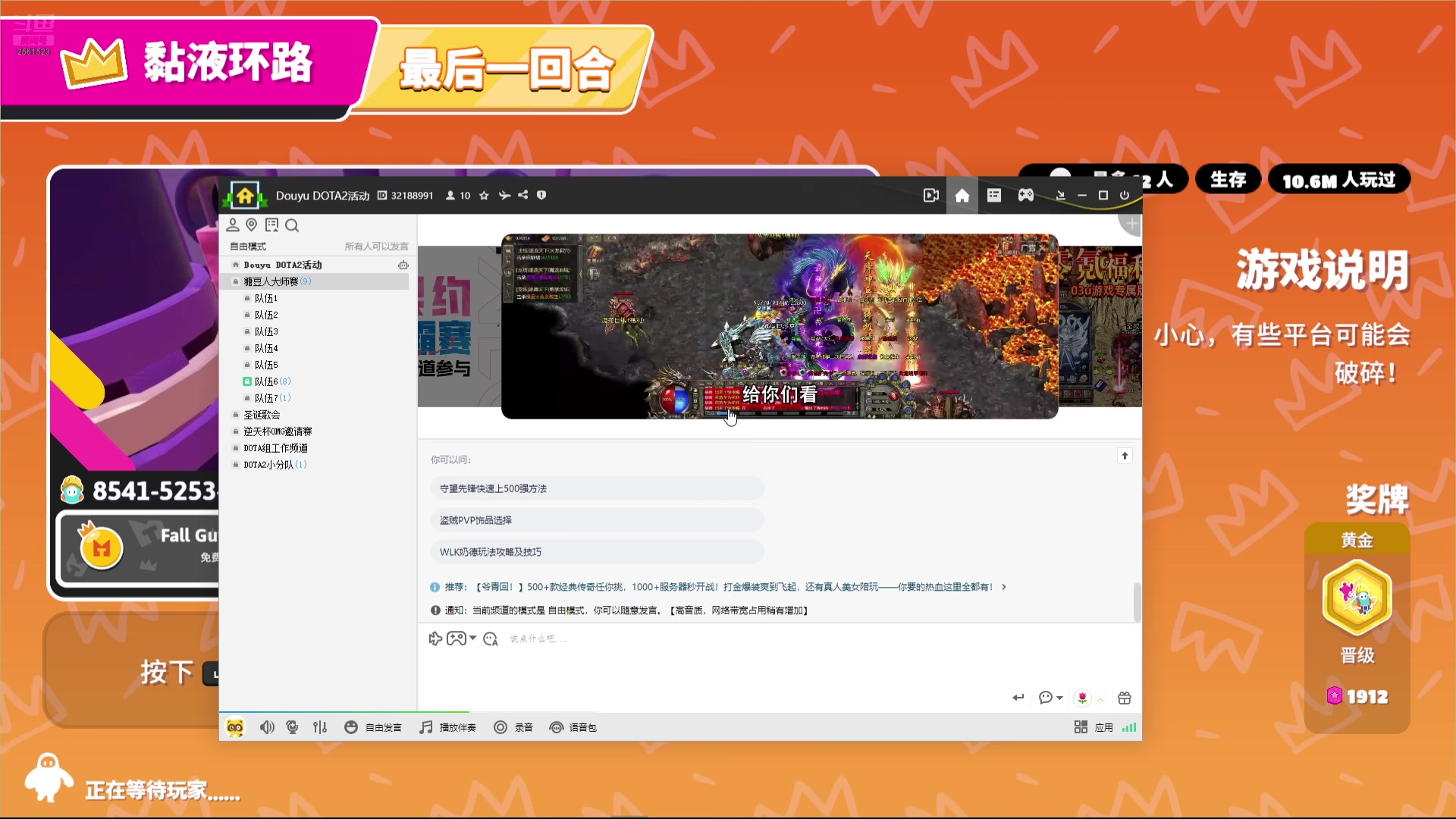This screenshot has width=1456, height=819.
Task: Open the gift box icon
Action: coord(1125,698)
